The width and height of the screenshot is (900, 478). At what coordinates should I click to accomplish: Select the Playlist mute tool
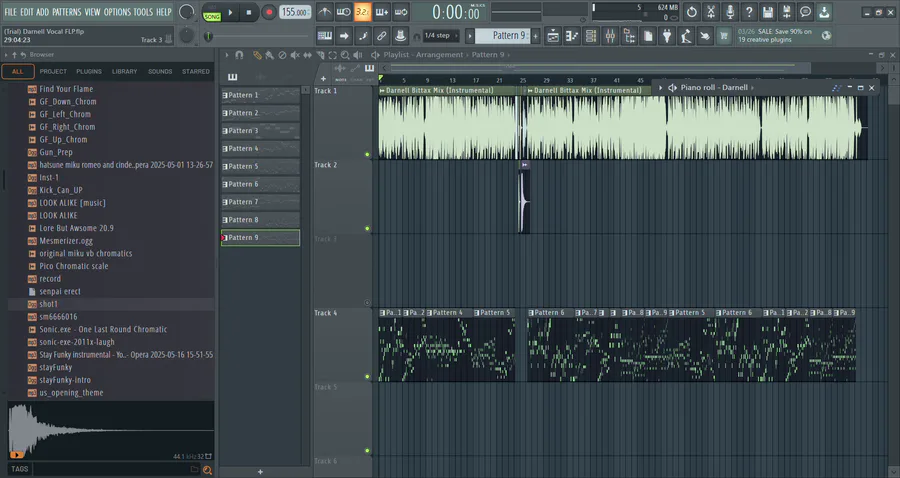pos(294,55)
